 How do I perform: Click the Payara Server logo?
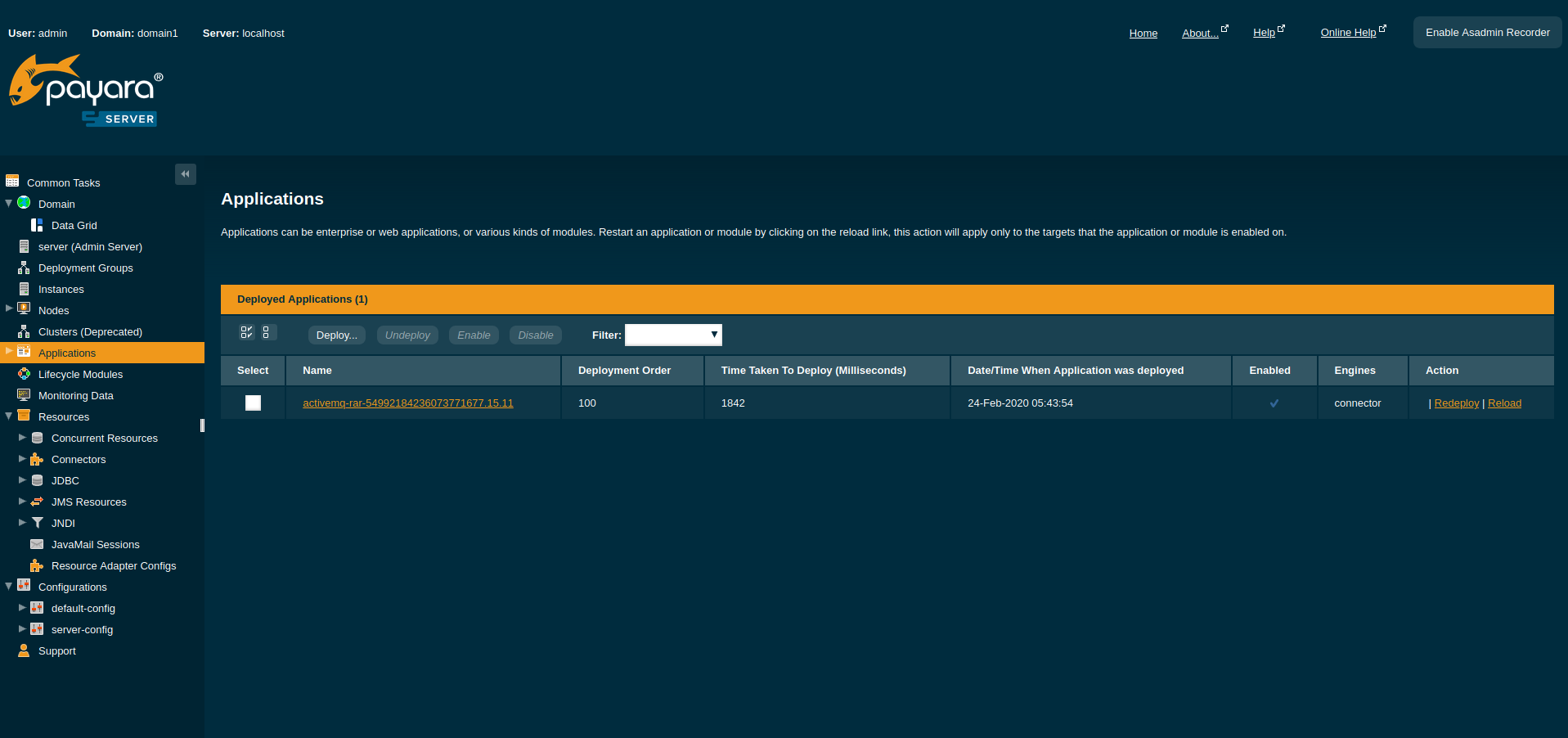86,91
